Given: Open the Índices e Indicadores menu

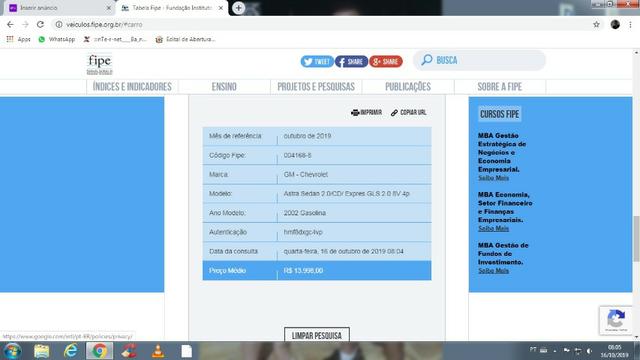Looking at the screenshot, I should (x=132, y=87).
